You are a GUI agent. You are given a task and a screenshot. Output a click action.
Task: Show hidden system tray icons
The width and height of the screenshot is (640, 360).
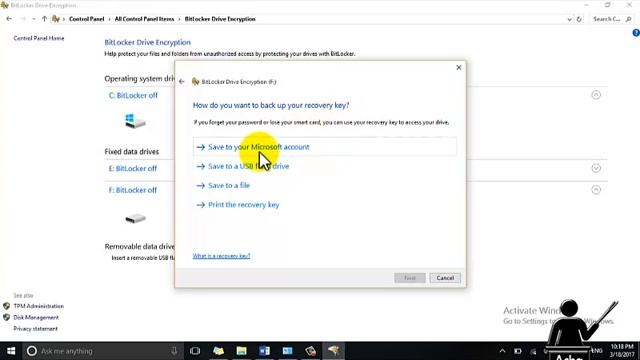pos(502,351)
